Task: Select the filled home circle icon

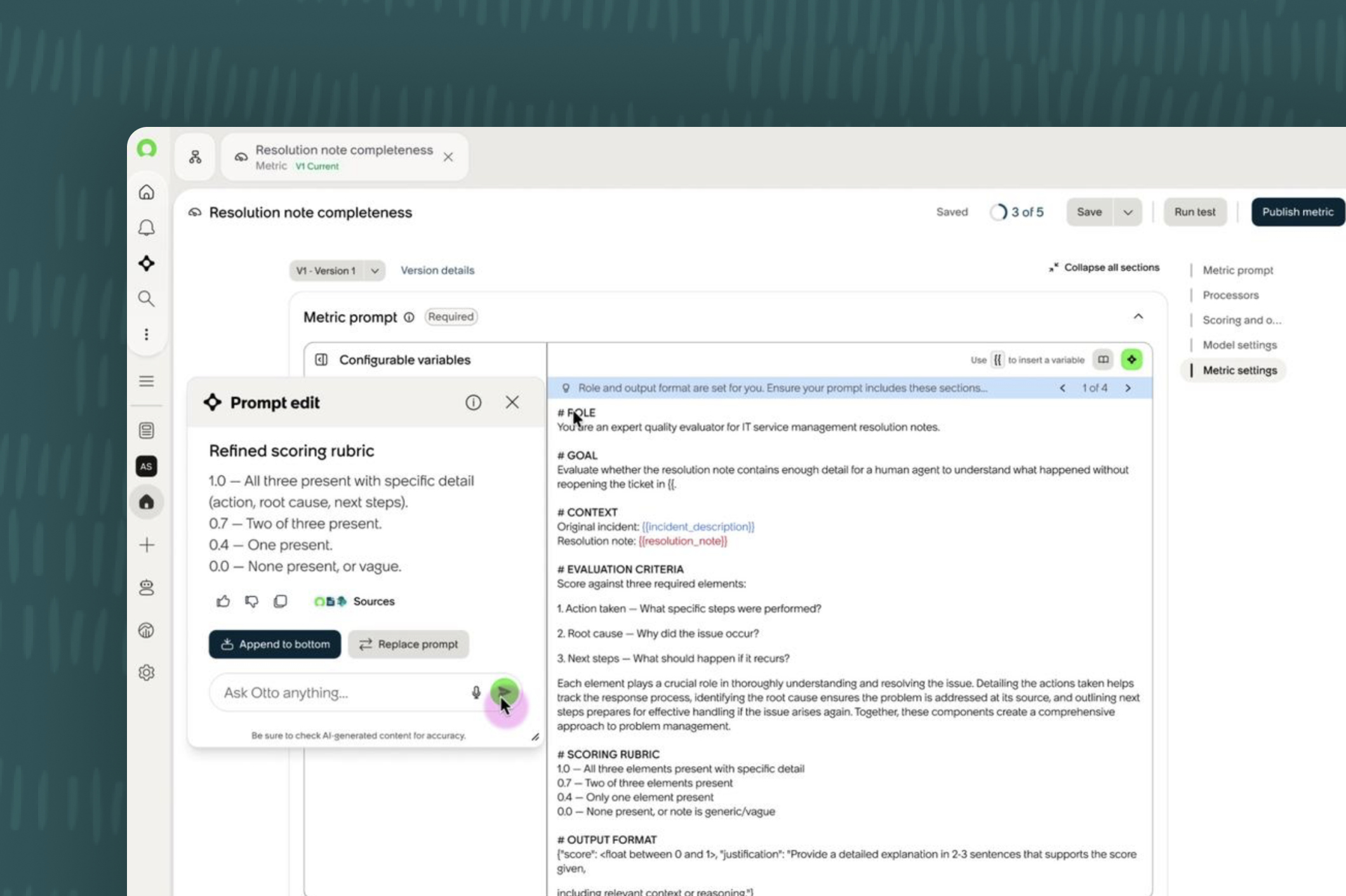Action: [147, 502]
